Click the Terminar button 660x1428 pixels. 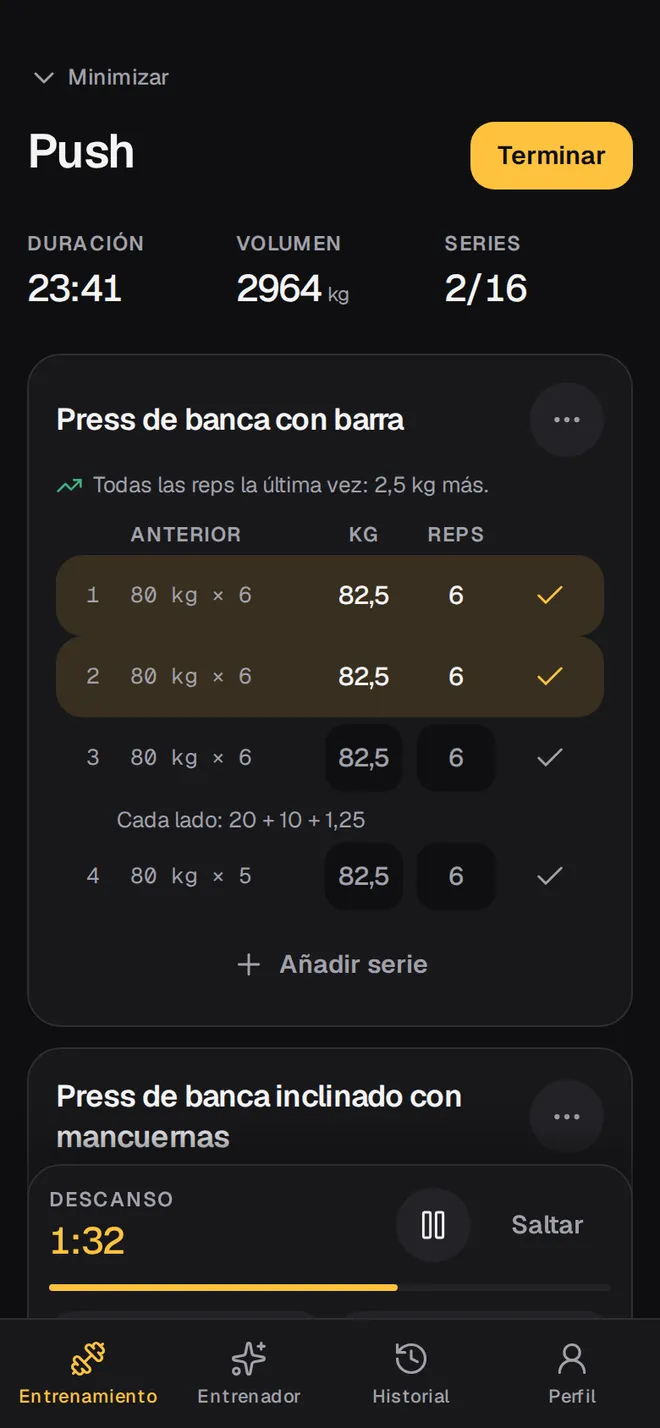click(x=552, y=156)
